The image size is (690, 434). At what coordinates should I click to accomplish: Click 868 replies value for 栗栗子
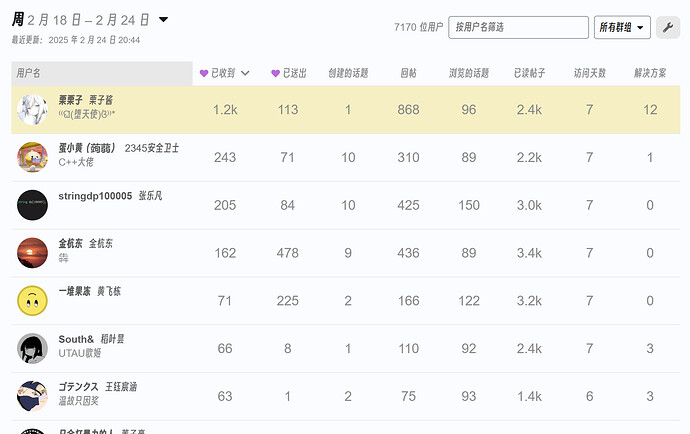coord(408,110)
